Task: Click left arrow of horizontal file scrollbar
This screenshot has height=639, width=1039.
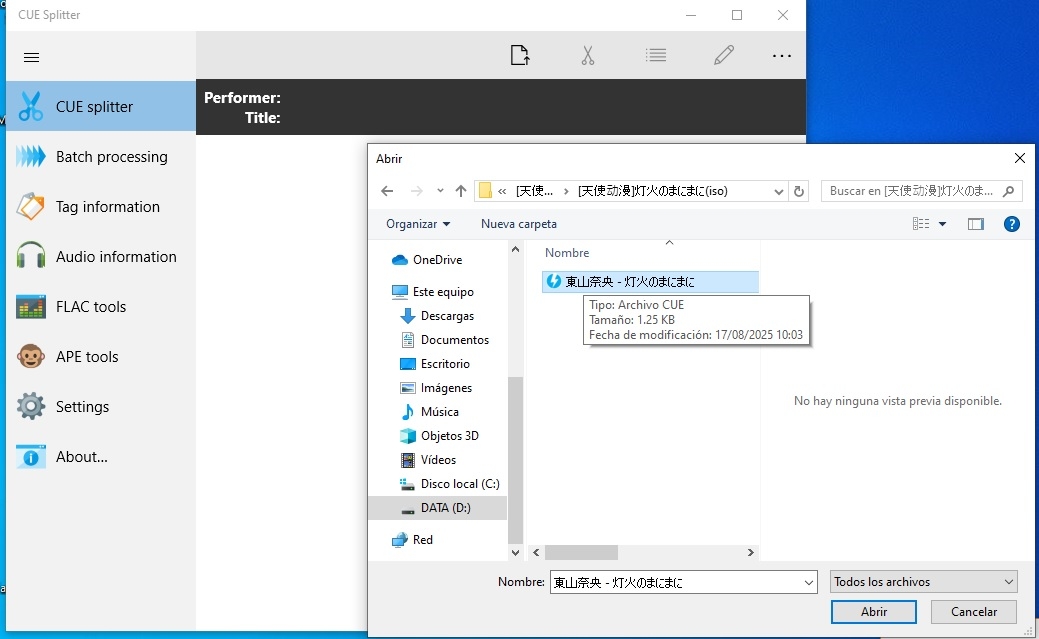Action: click(x=536, y=552)
